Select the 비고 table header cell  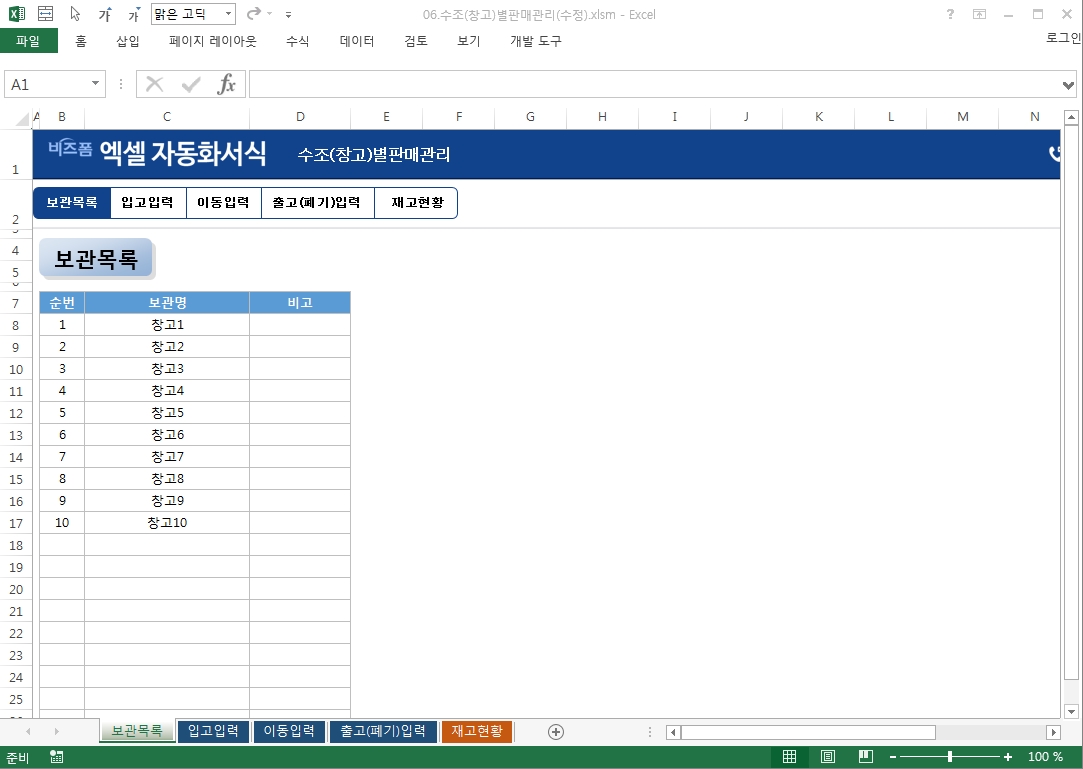pos(300,303)
